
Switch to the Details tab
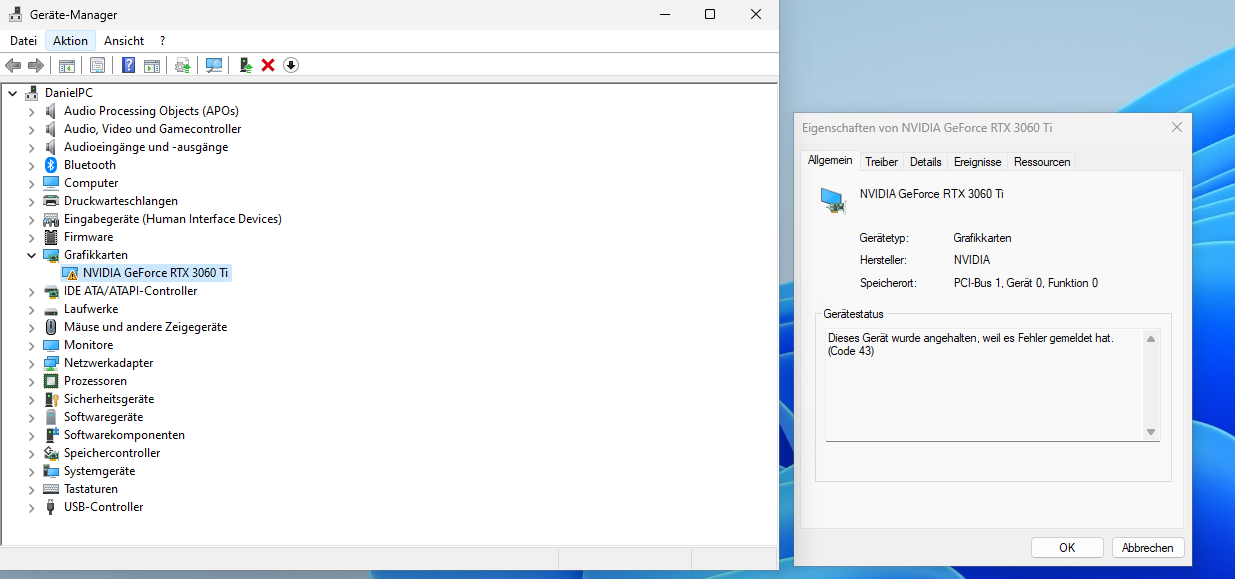point(926,162)
